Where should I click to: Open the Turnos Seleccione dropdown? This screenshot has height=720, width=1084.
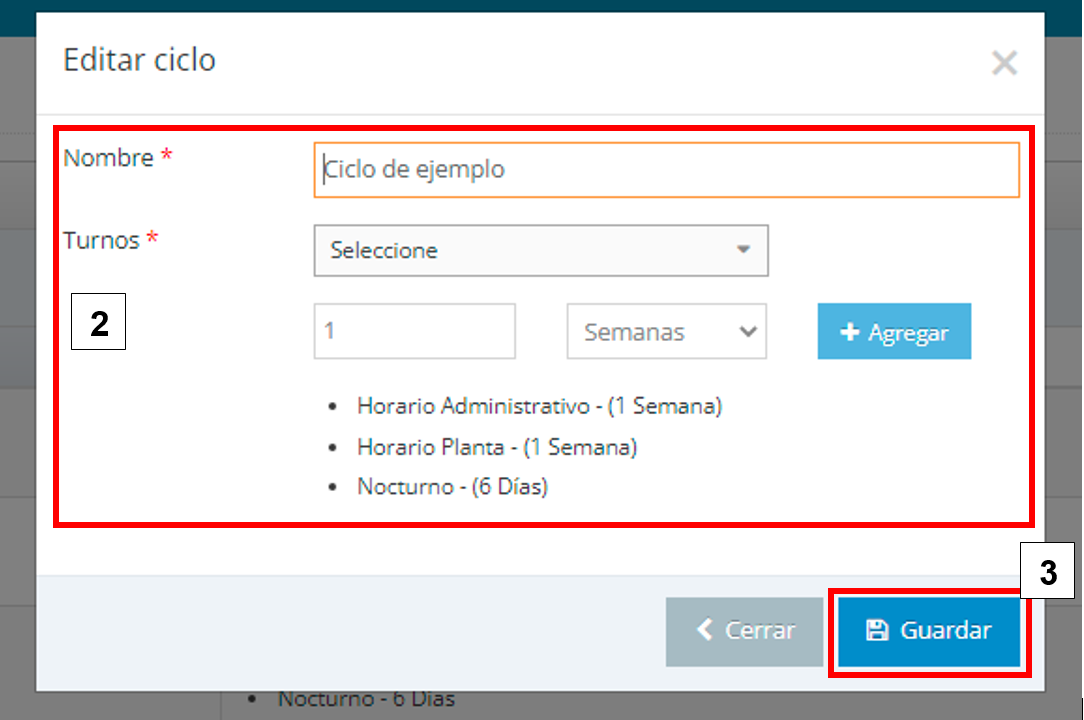point(540,250)
